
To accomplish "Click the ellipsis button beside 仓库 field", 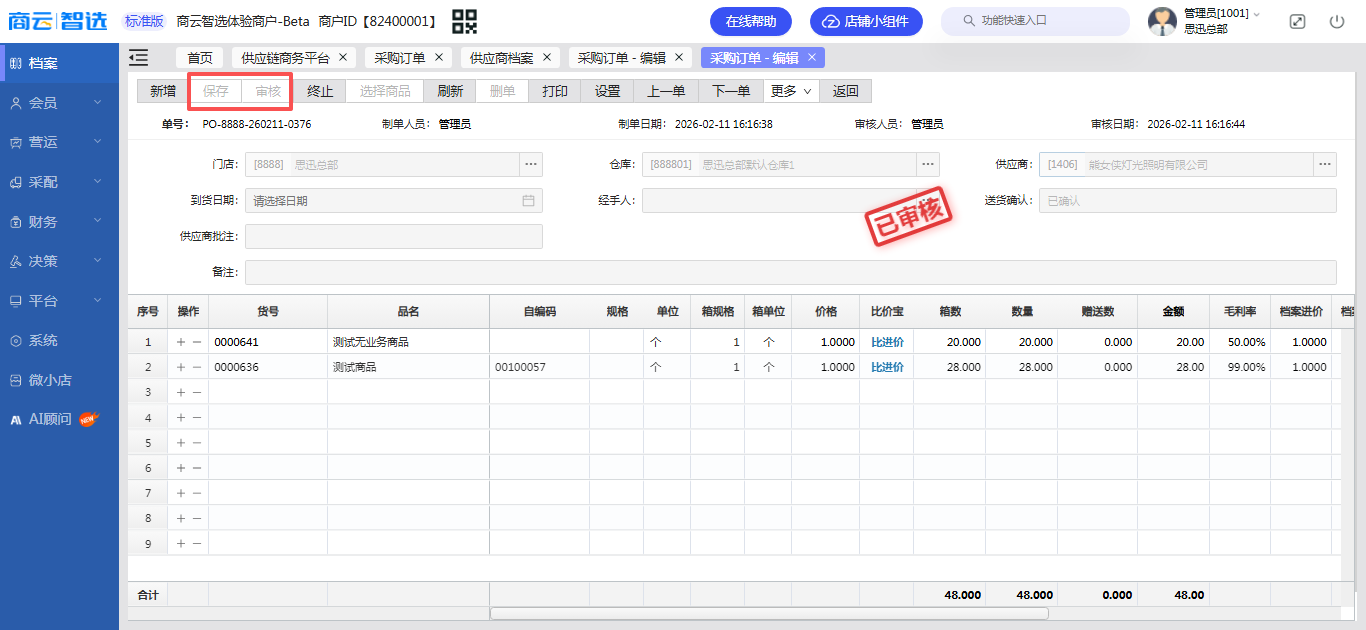I will click(x=928, y=164).
